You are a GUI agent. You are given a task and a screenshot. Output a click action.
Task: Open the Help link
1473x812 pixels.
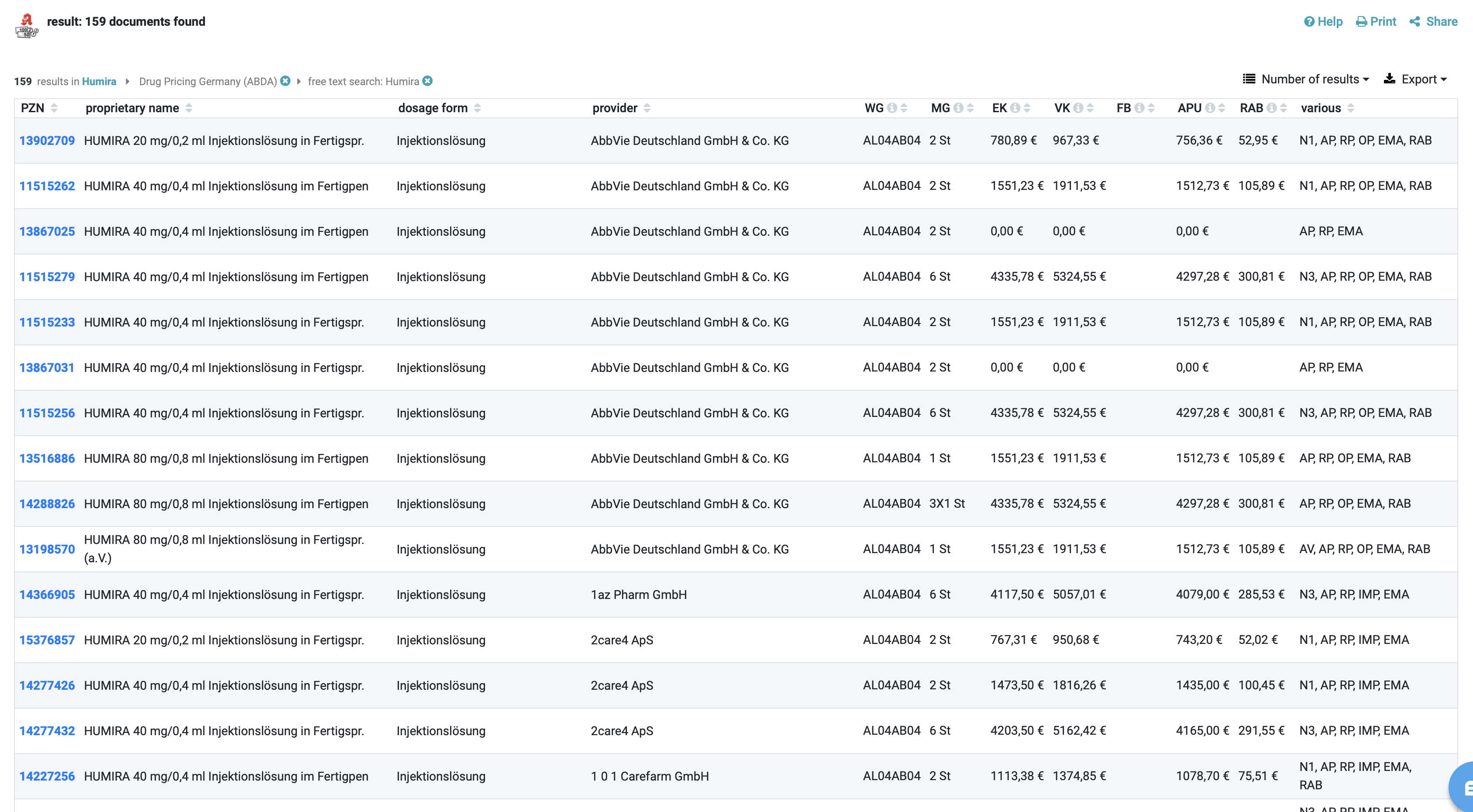[x=1323, y=22]
